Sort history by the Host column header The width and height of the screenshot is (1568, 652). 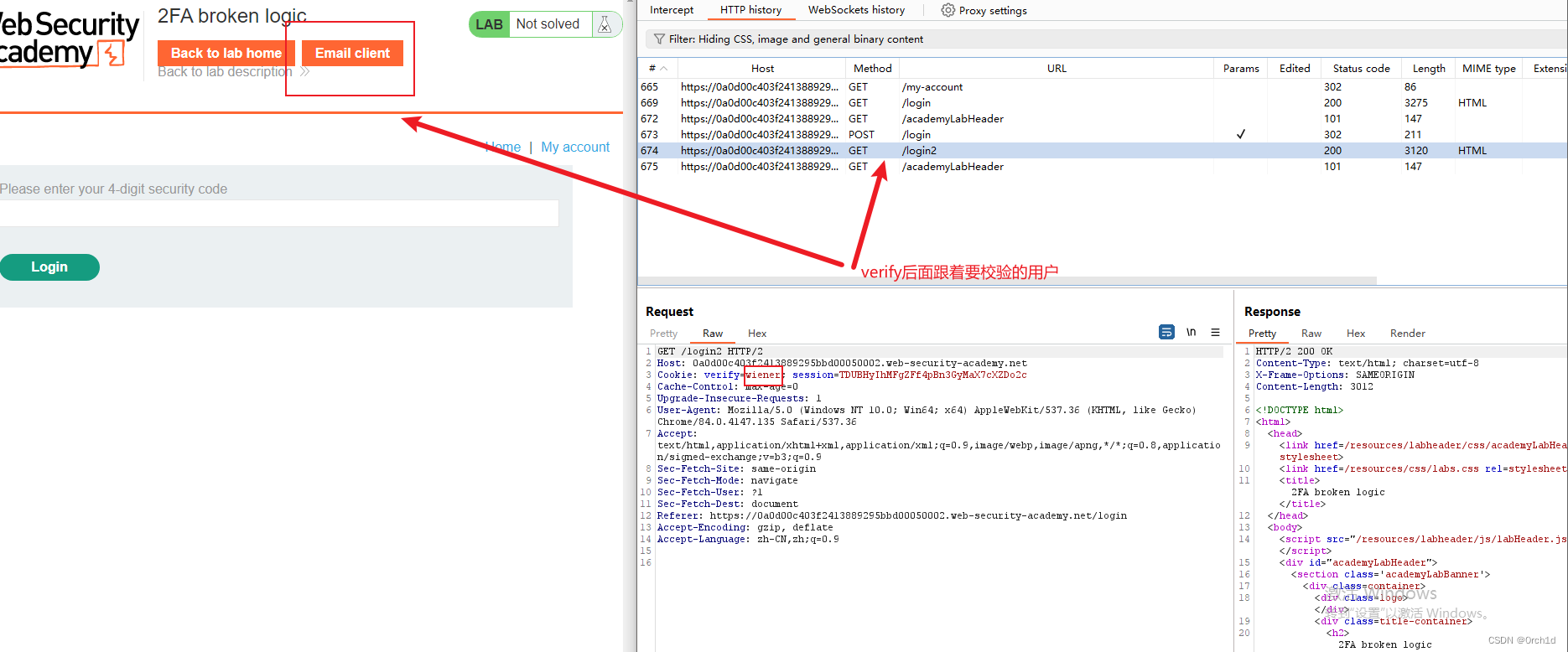click(762, 69)
